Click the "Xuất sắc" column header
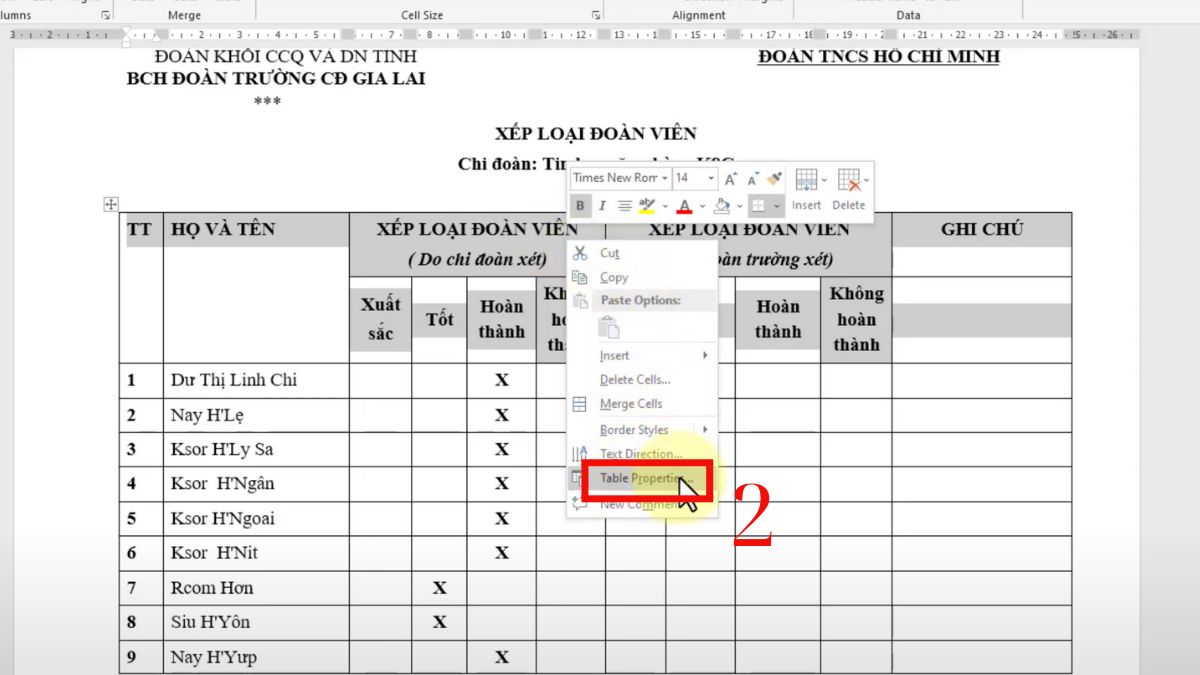The height and width of the screenshot is (675, 1200). pos(380,319)
